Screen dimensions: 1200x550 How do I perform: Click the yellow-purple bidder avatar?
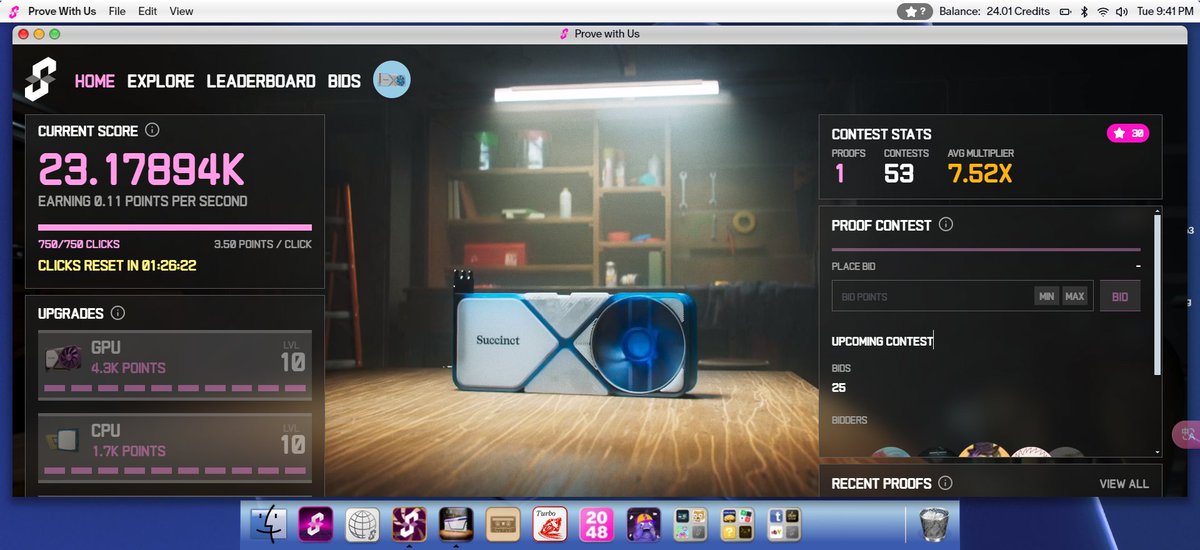(x=983, y=452)
